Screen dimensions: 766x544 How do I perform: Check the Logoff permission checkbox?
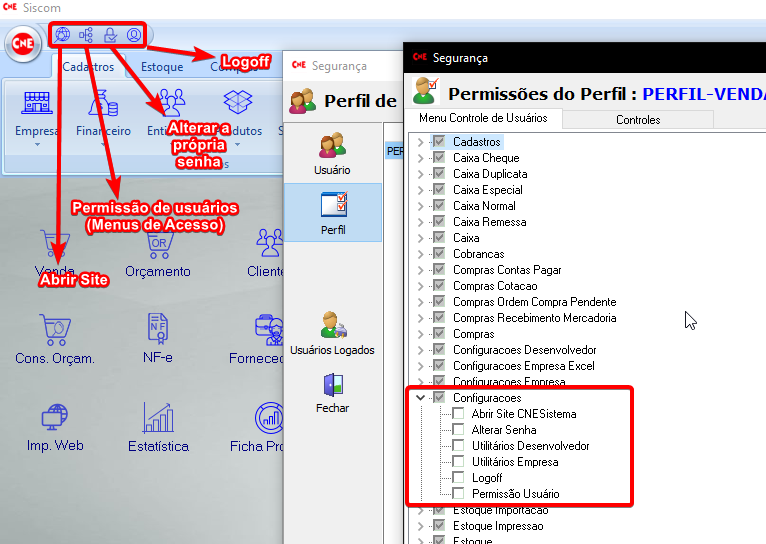click(458, 478)
